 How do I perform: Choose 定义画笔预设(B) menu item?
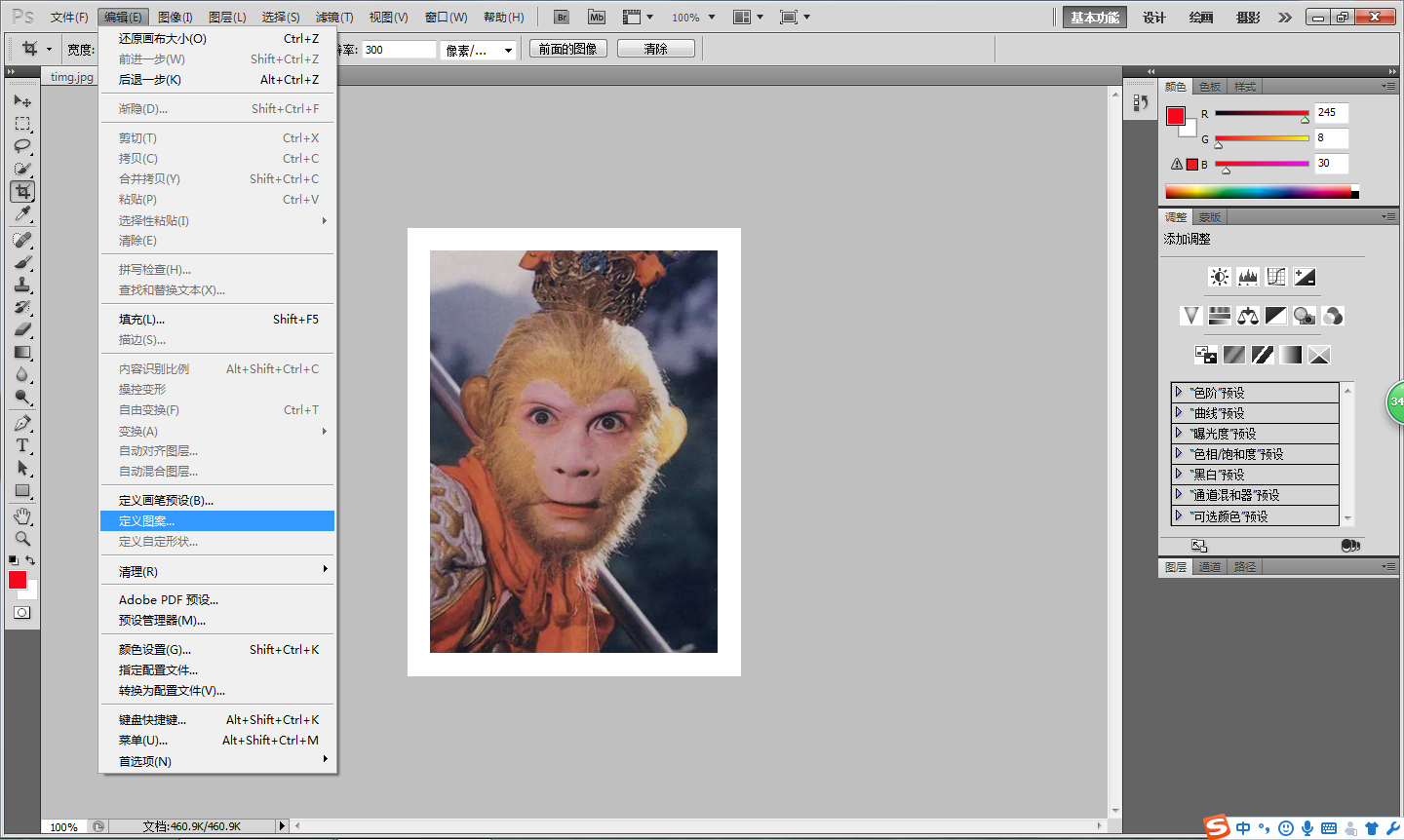pyautogui.click(x=217, y=501)
